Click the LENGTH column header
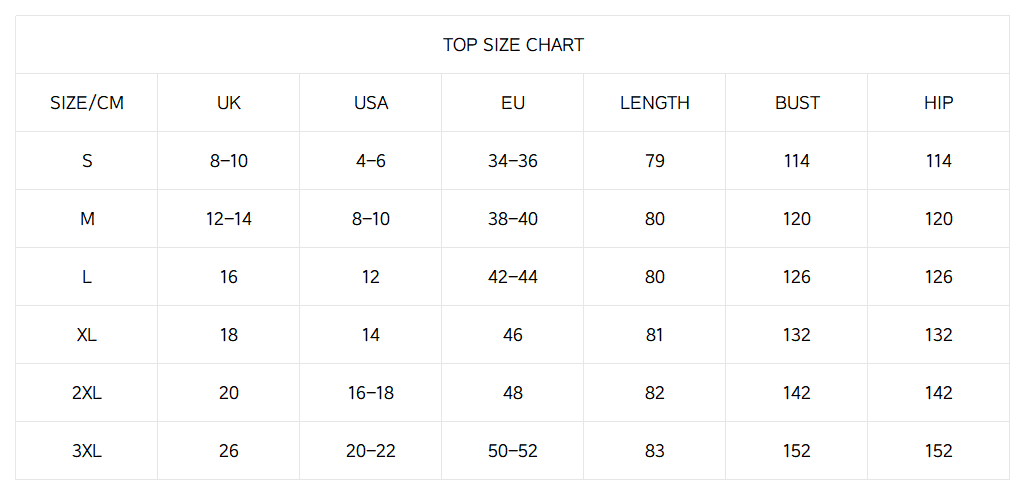 point(655,103)
